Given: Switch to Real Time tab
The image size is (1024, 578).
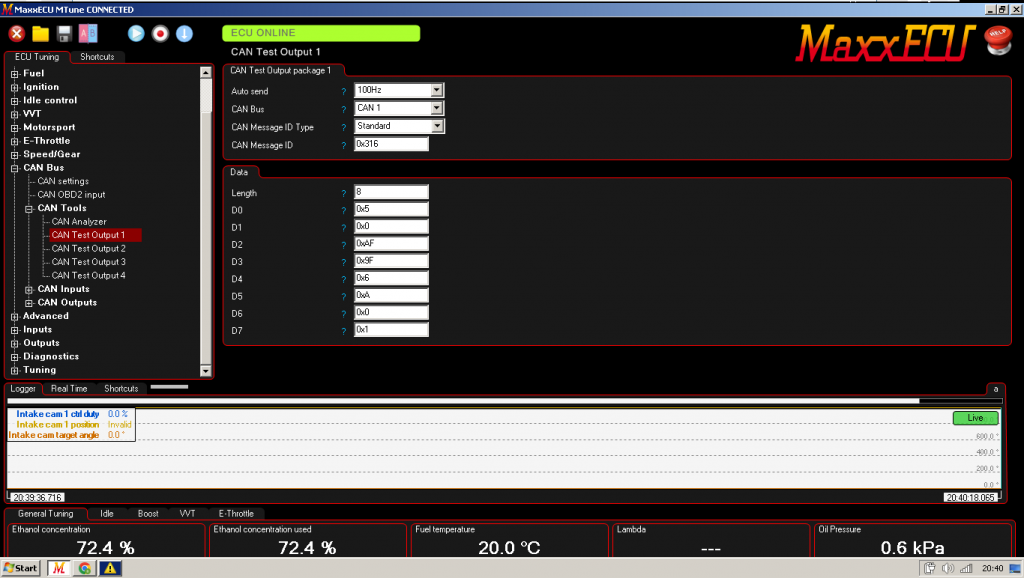Looking at the screenshot, I should pos(69,389).
